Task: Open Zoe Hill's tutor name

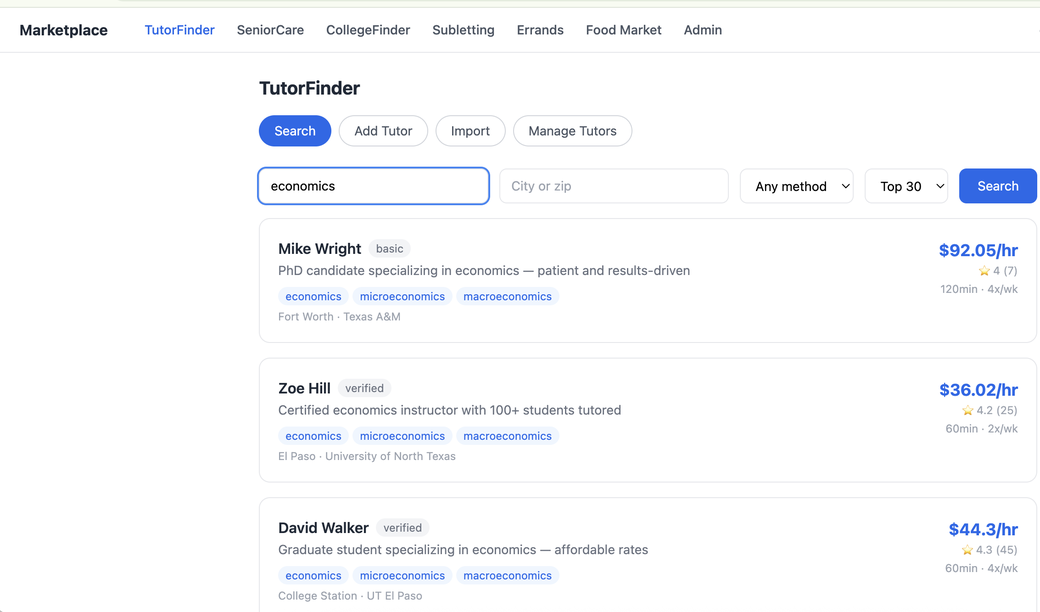Action: [x=304, y=388]
